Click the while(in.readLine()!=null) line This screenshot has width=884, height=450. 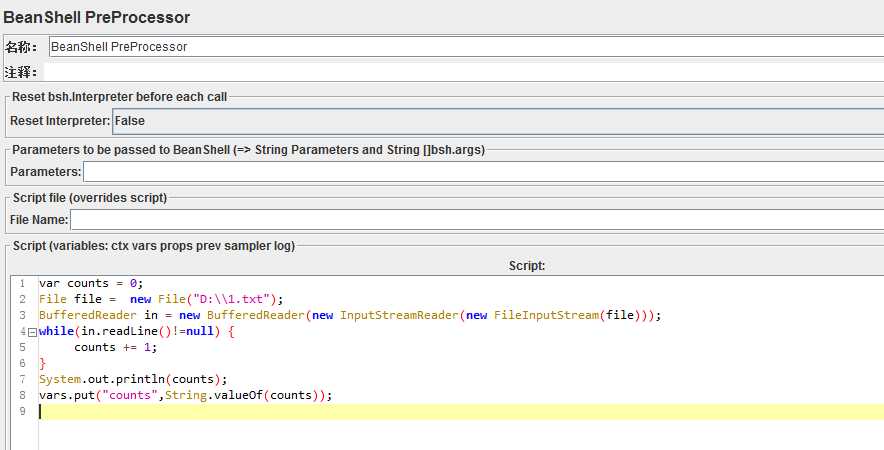[136, 331]
